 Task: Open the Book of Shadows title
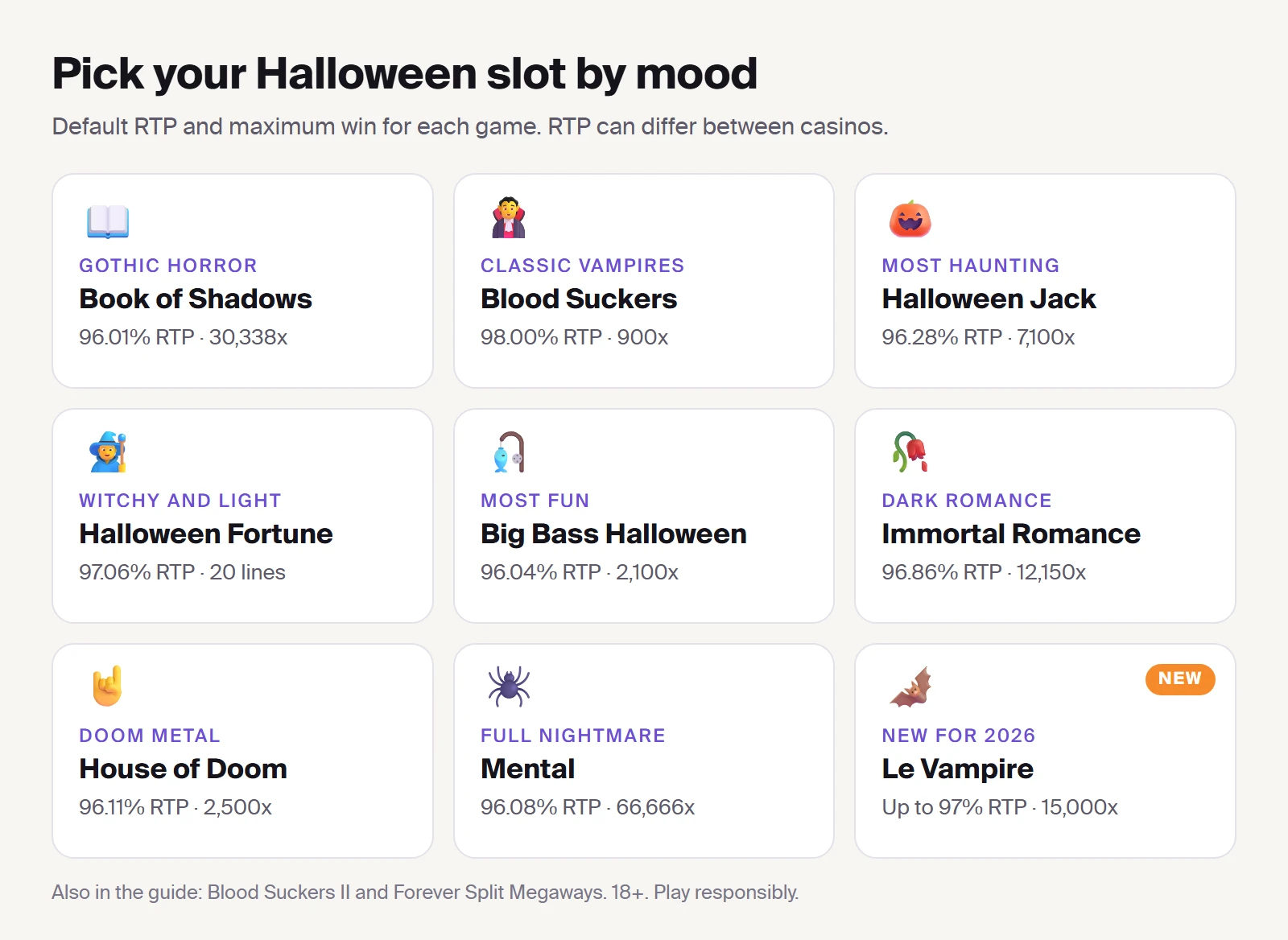click(x=196, y=299)
